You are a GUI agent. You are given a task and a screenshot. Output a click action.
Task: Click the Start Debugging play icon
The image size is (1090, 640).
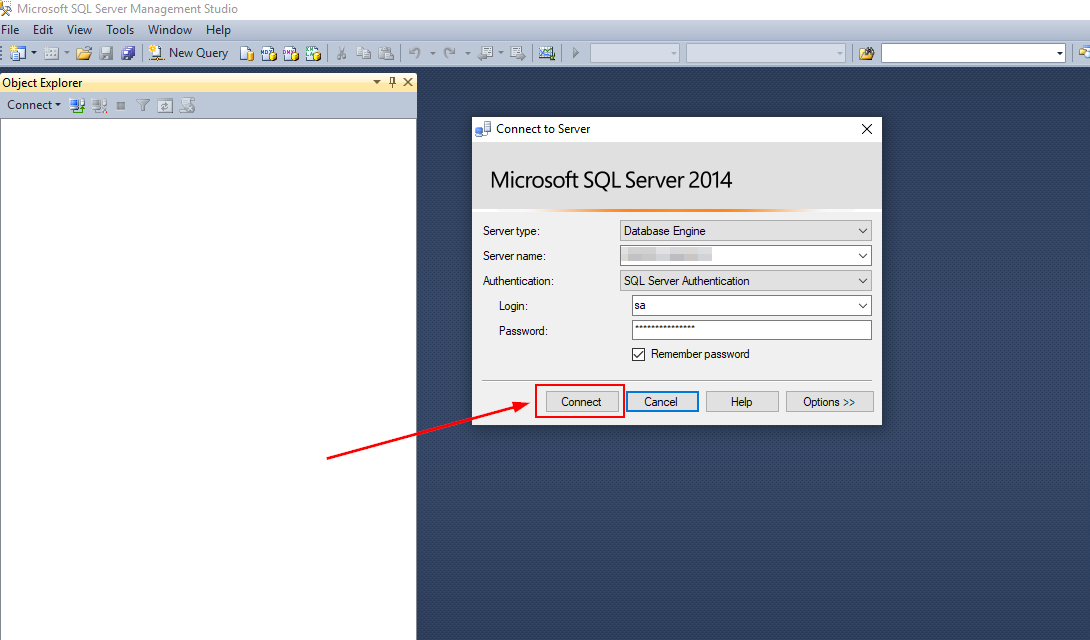(576, 53)
